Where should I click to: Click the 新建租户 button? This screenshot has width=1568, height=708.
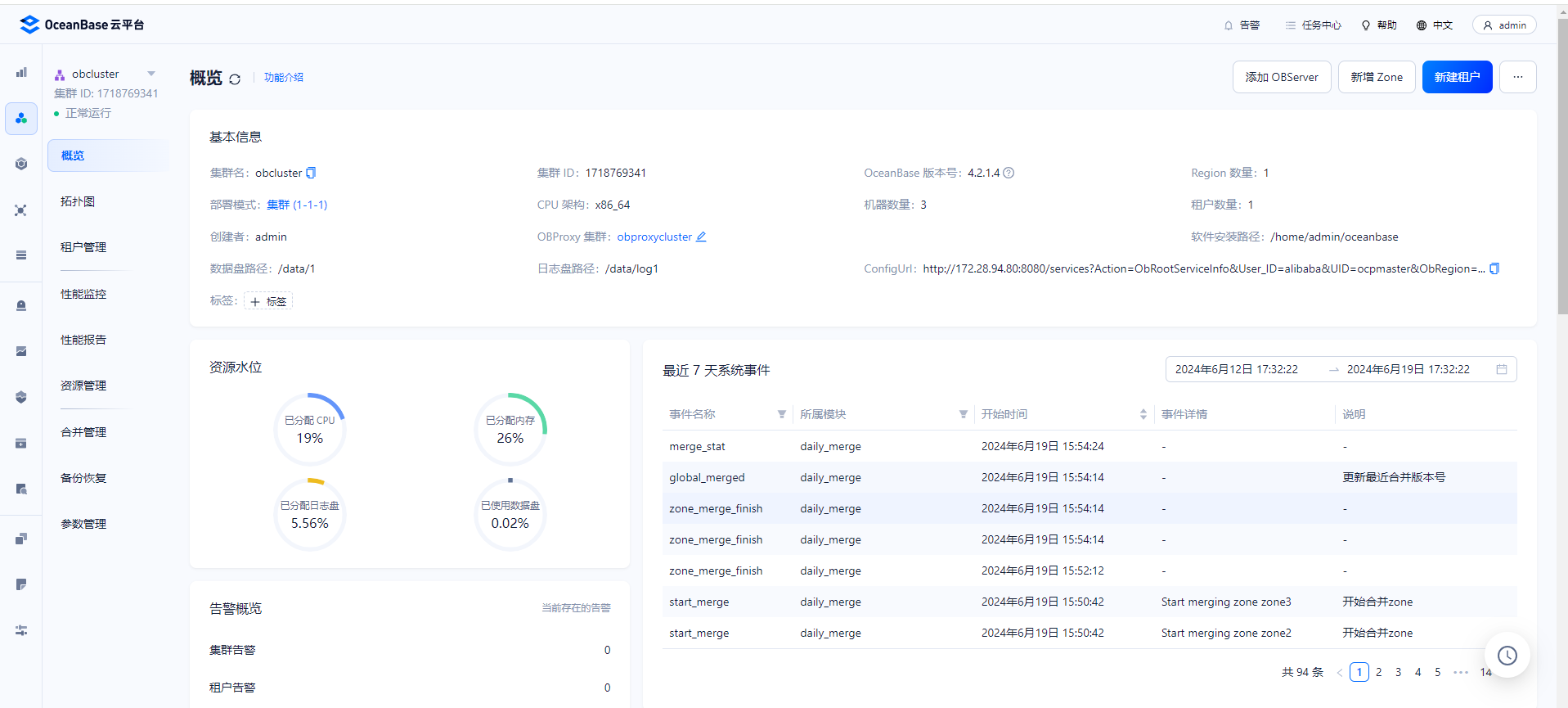[1457, 77]
